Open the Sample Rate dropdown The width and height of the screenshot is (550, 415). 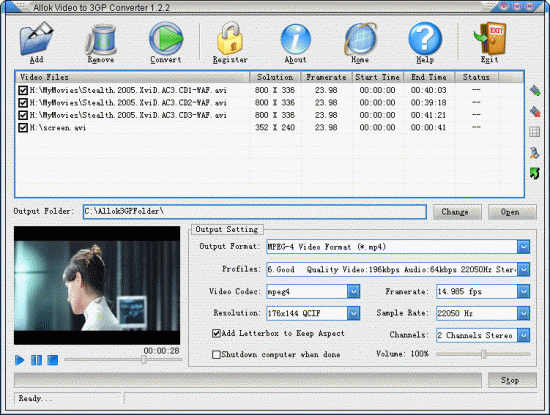pos(523,313)
